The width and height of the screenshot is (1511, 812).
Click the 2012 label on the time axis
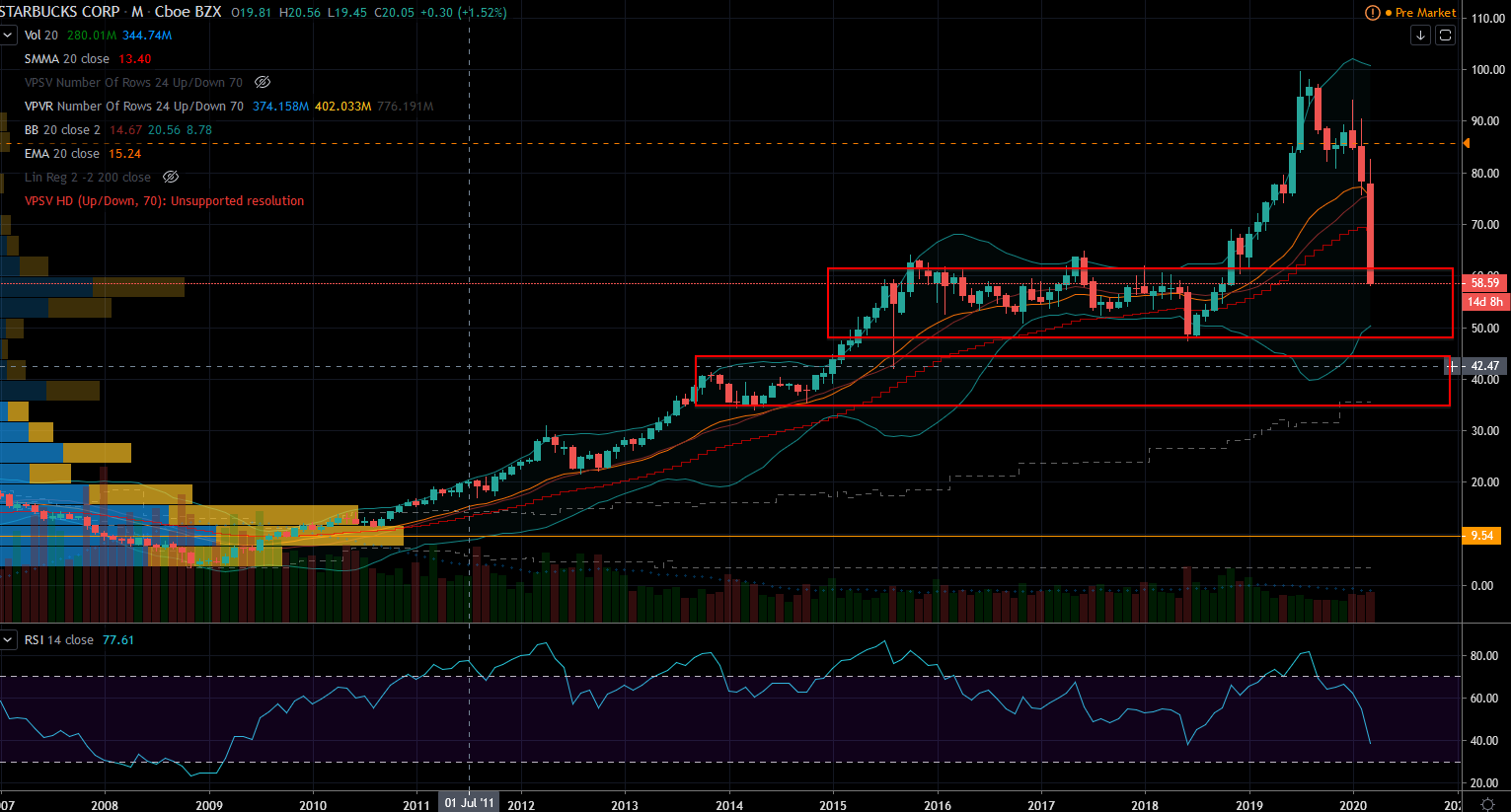521,805
